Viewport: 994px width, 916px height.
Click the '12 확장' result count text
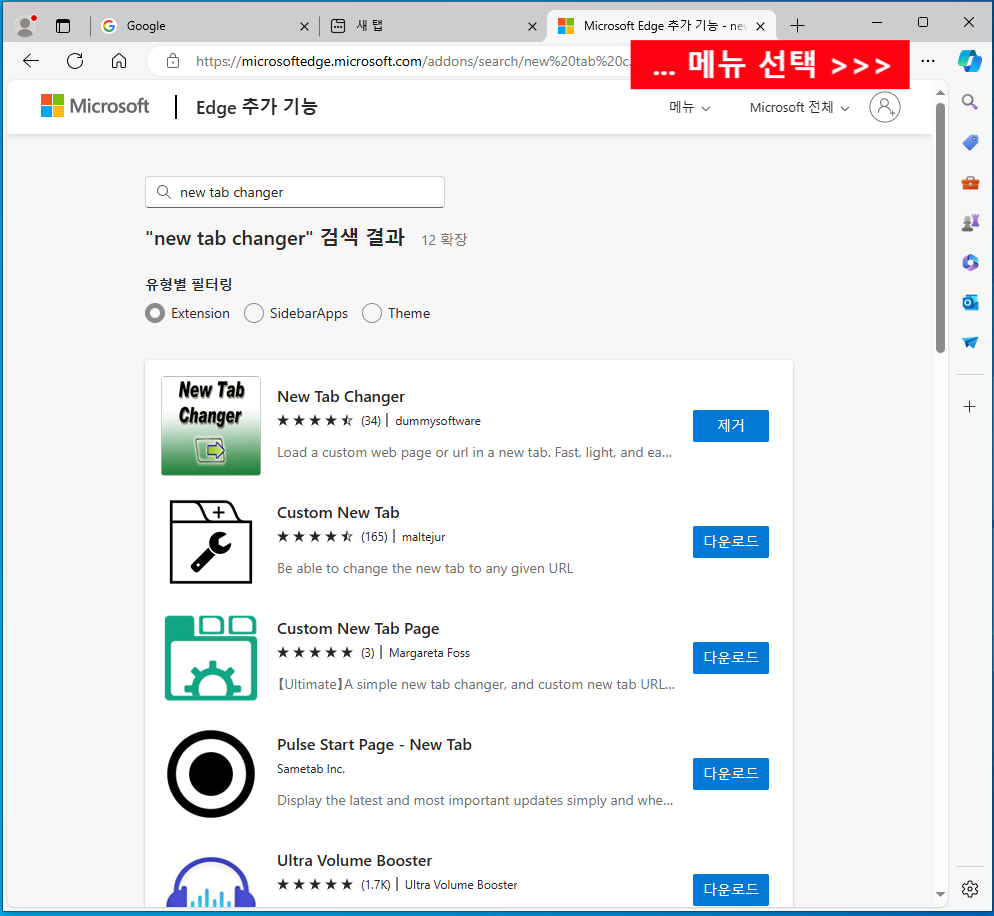(x=444, y=240)
